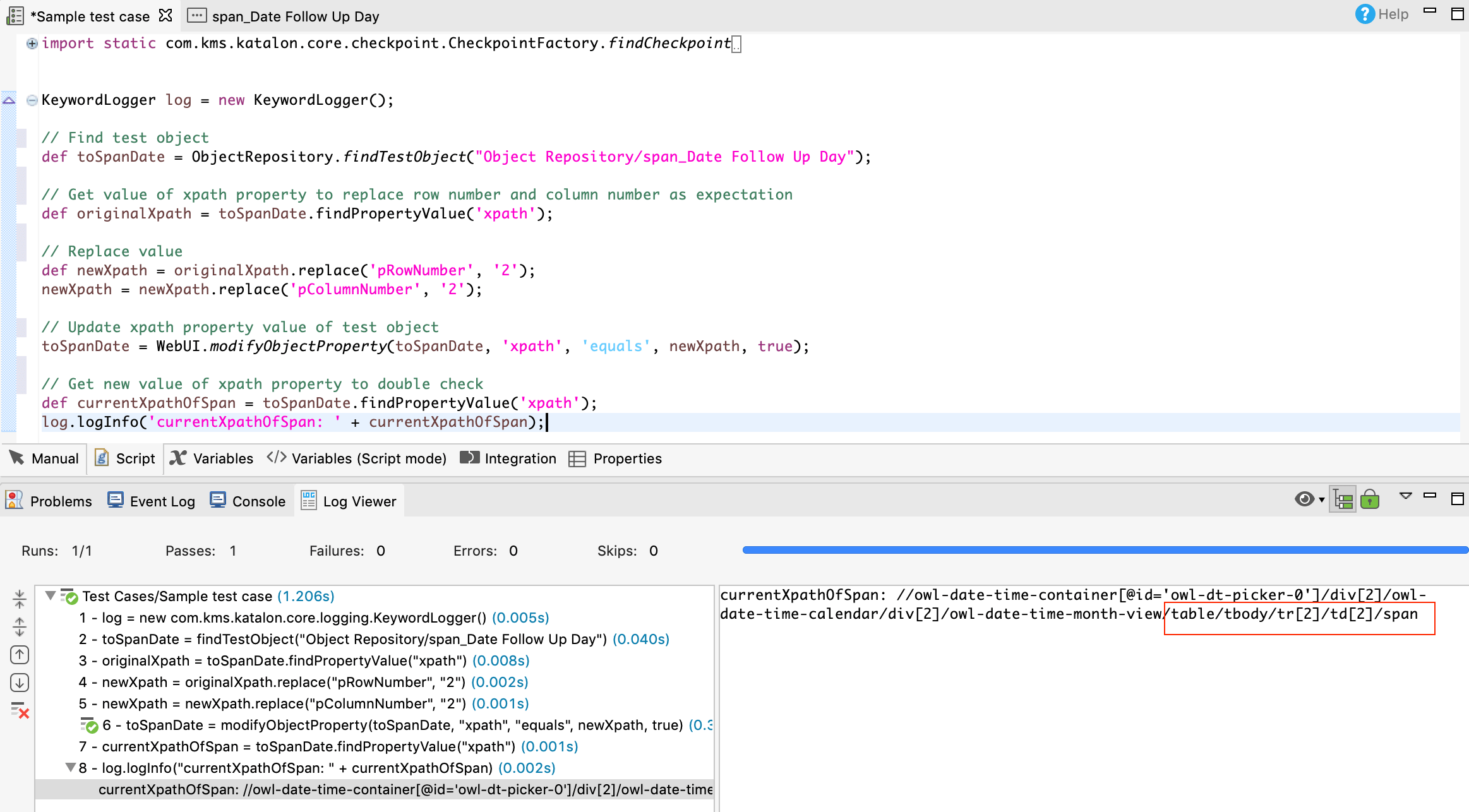Screen dimensions: 1469x812
Task: Click the Help question mark icon
Action: click(1364, 14)
